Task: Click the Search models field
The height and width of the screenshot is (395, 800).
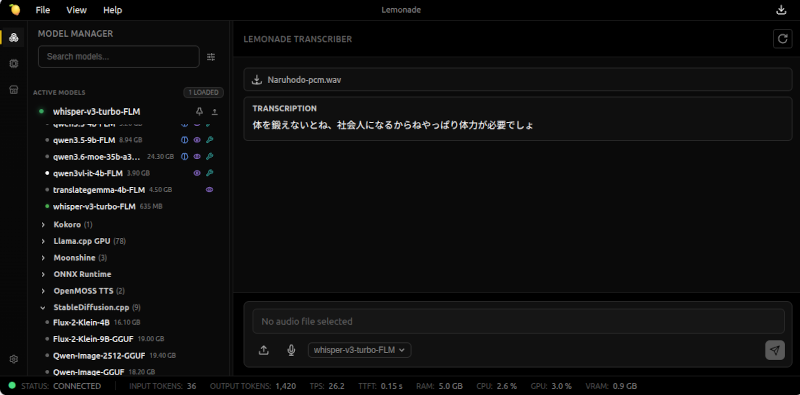Action: point(119,57)
